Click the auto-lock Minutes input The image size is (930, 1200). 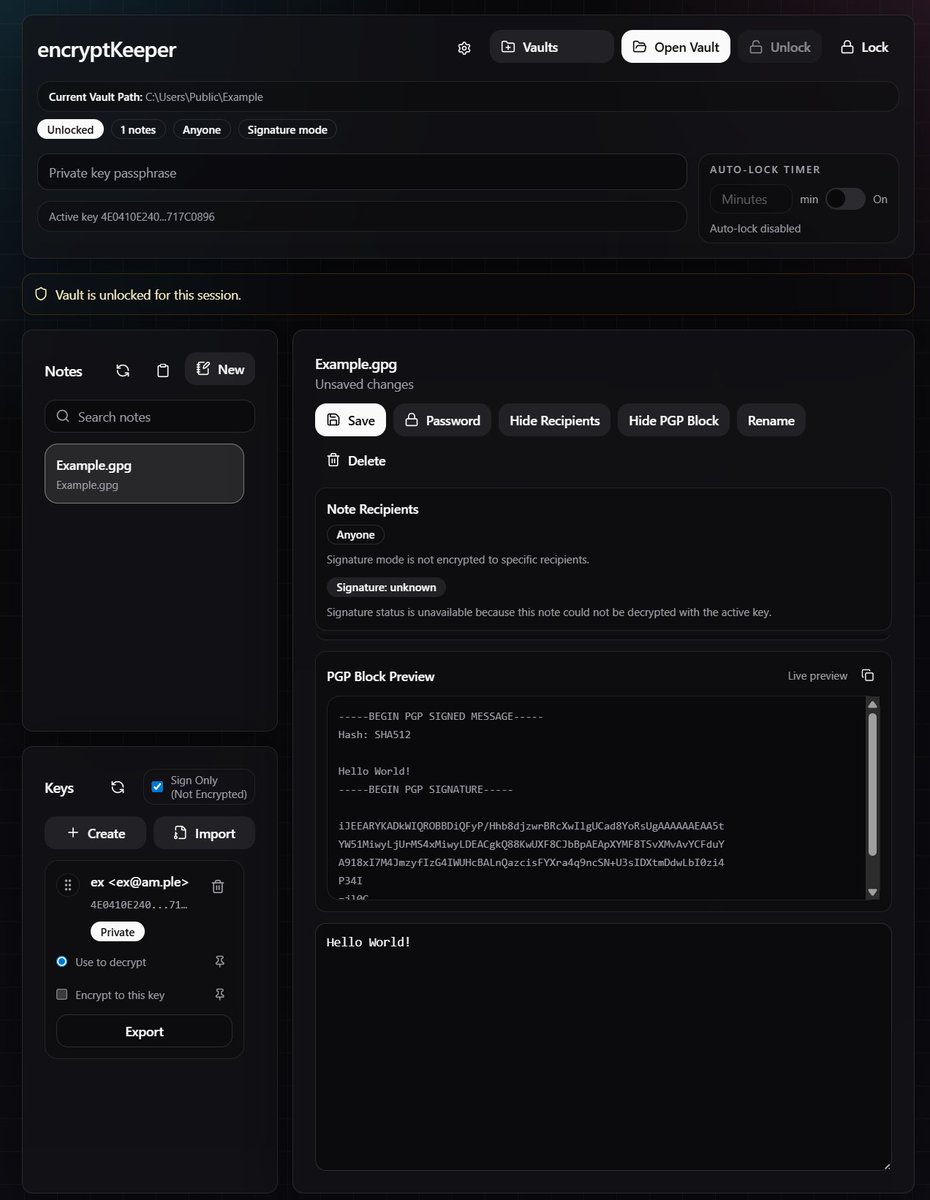(750, 199)
